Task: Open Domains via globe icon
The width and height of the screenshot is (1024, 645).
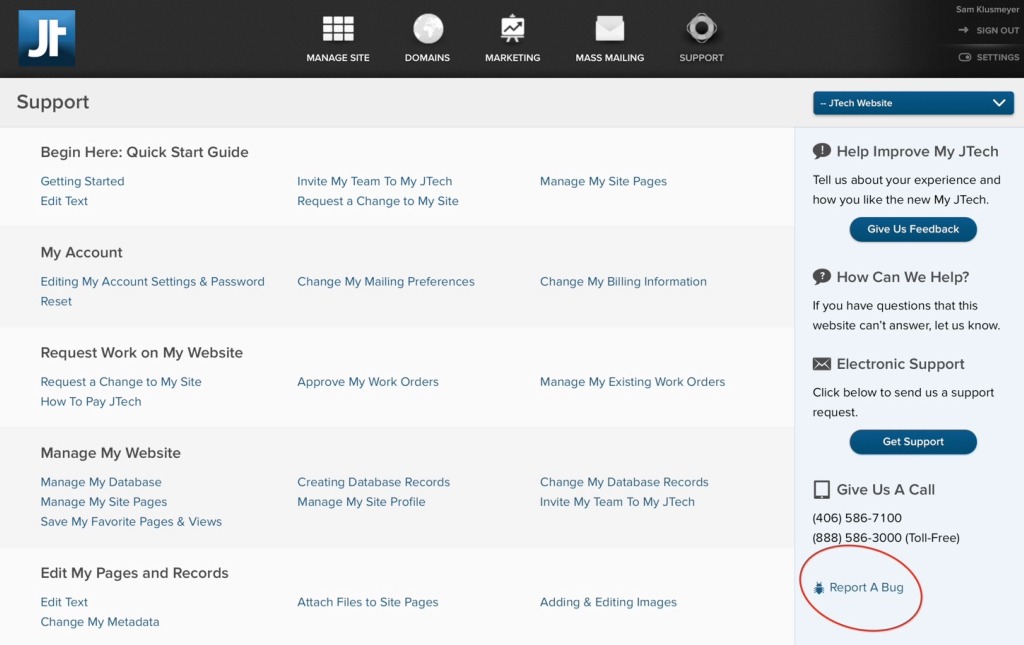Action: tap(428, 29)
